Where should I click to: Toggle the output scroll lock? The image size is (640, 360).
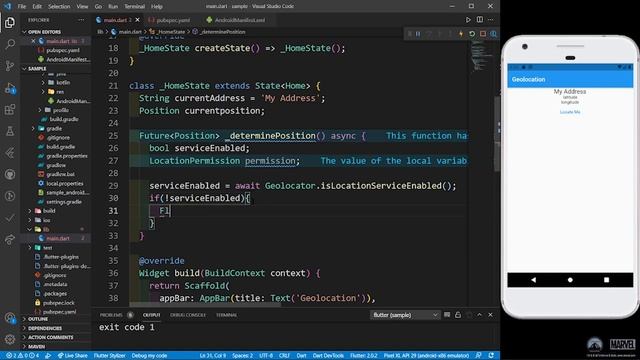coord(458,315)
